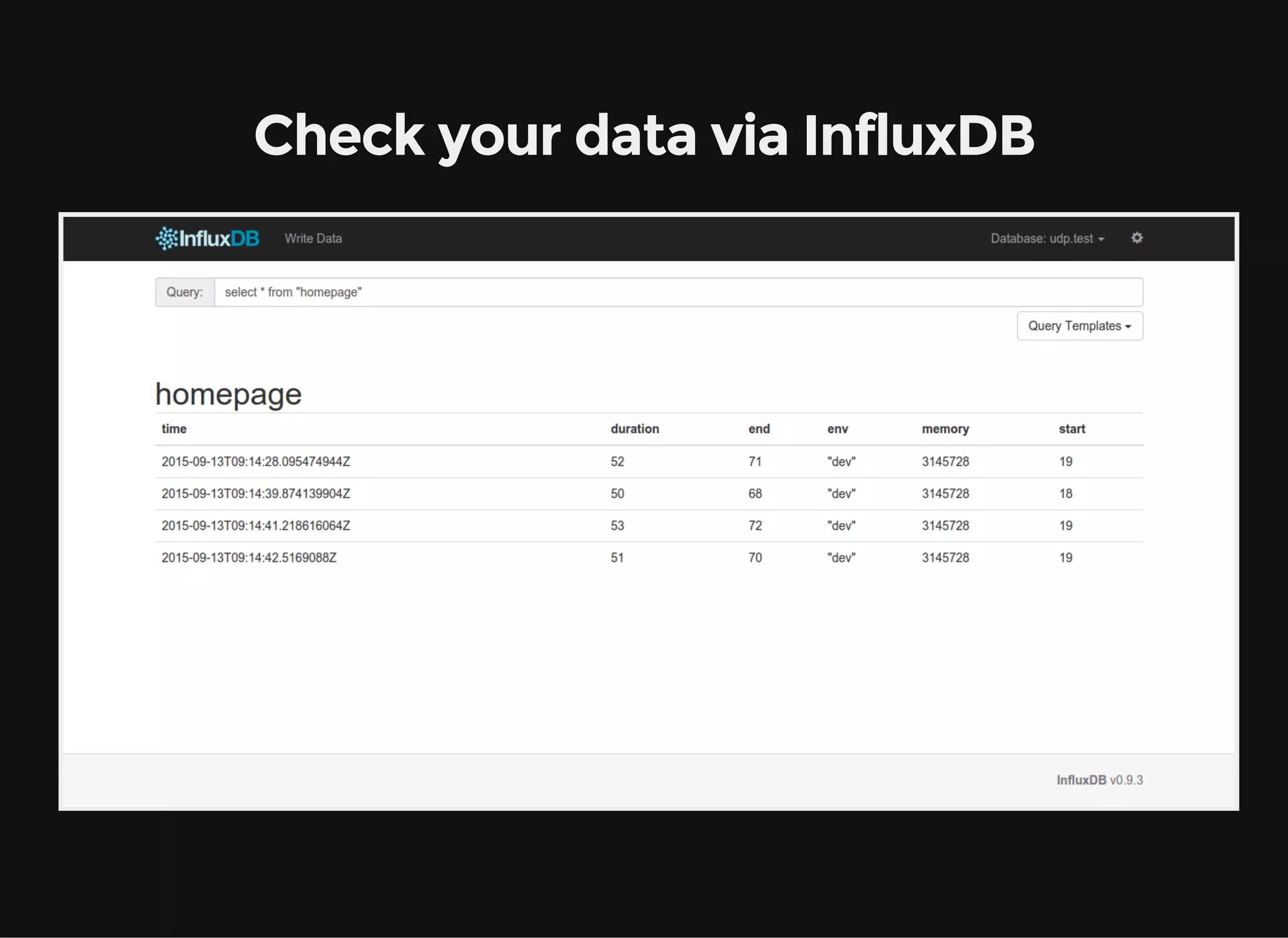Click the env column header

(x=838, y=429)
